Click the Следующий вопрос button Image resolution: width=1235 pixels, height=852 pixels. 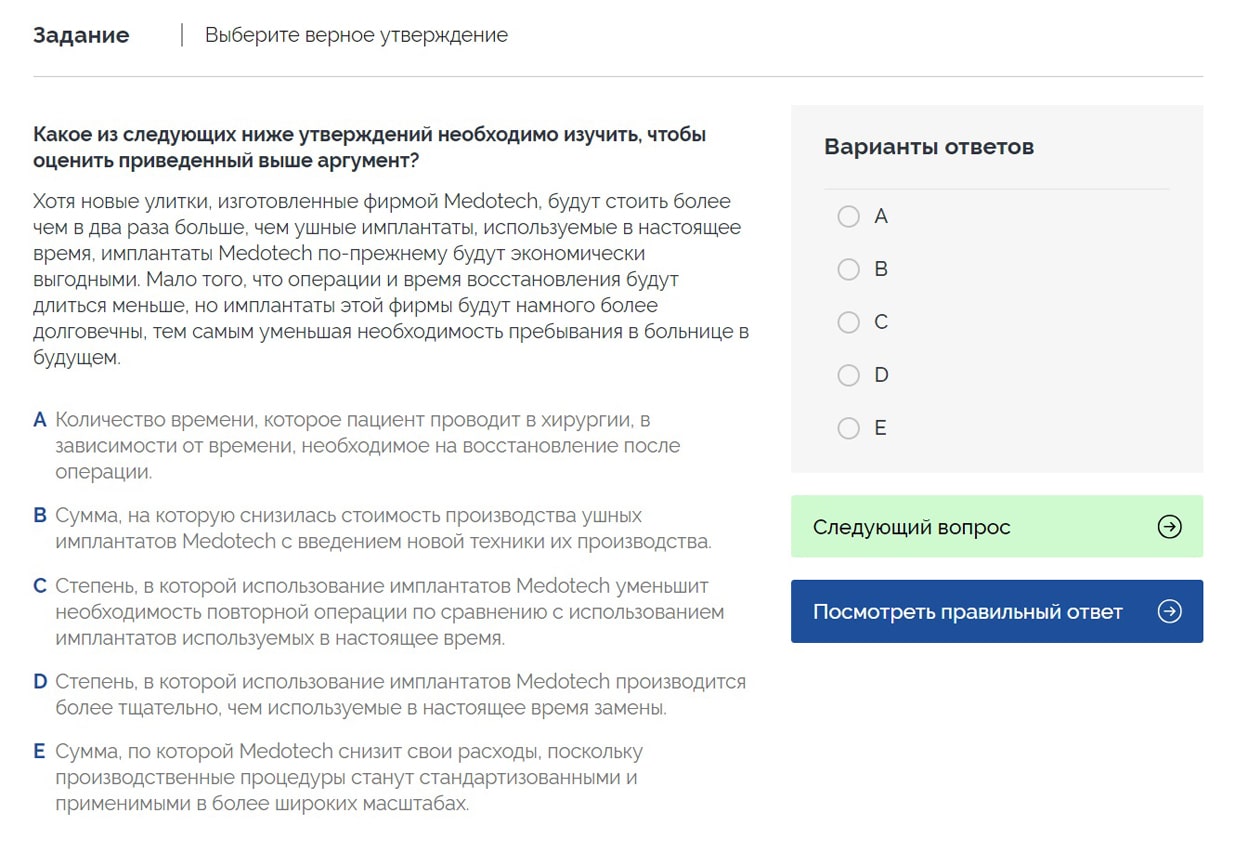coord(997,526)
